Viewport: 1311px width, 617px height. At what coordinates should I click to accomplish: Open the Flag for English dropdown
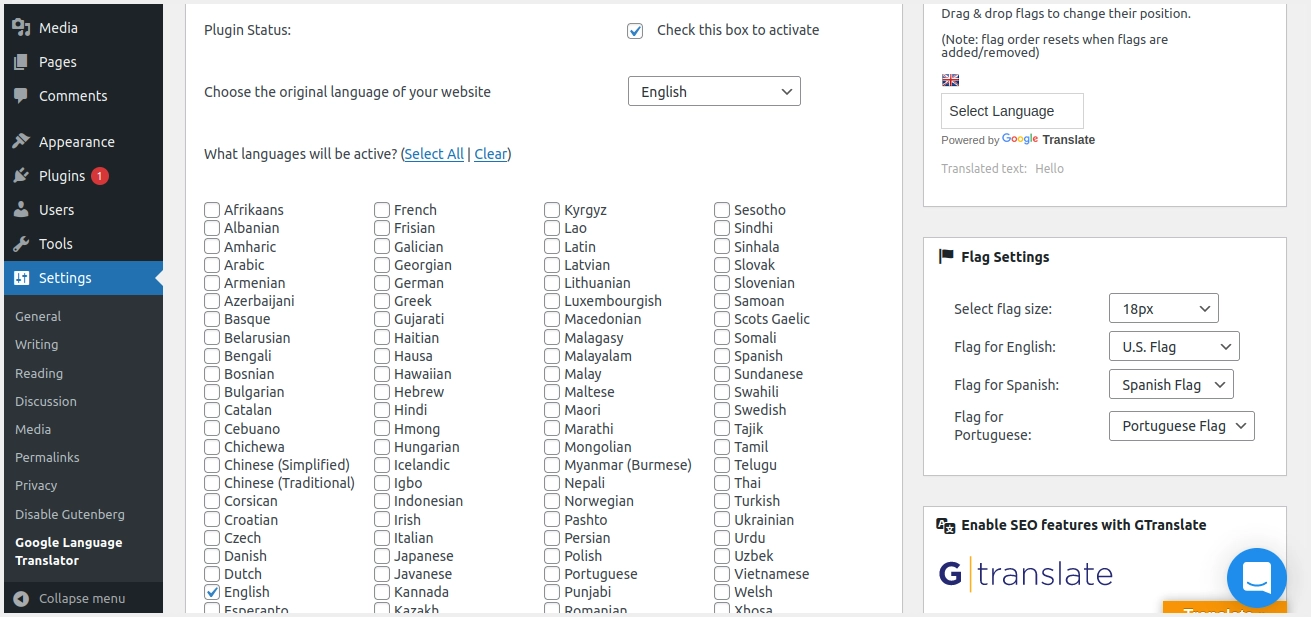click(1174, 347)
